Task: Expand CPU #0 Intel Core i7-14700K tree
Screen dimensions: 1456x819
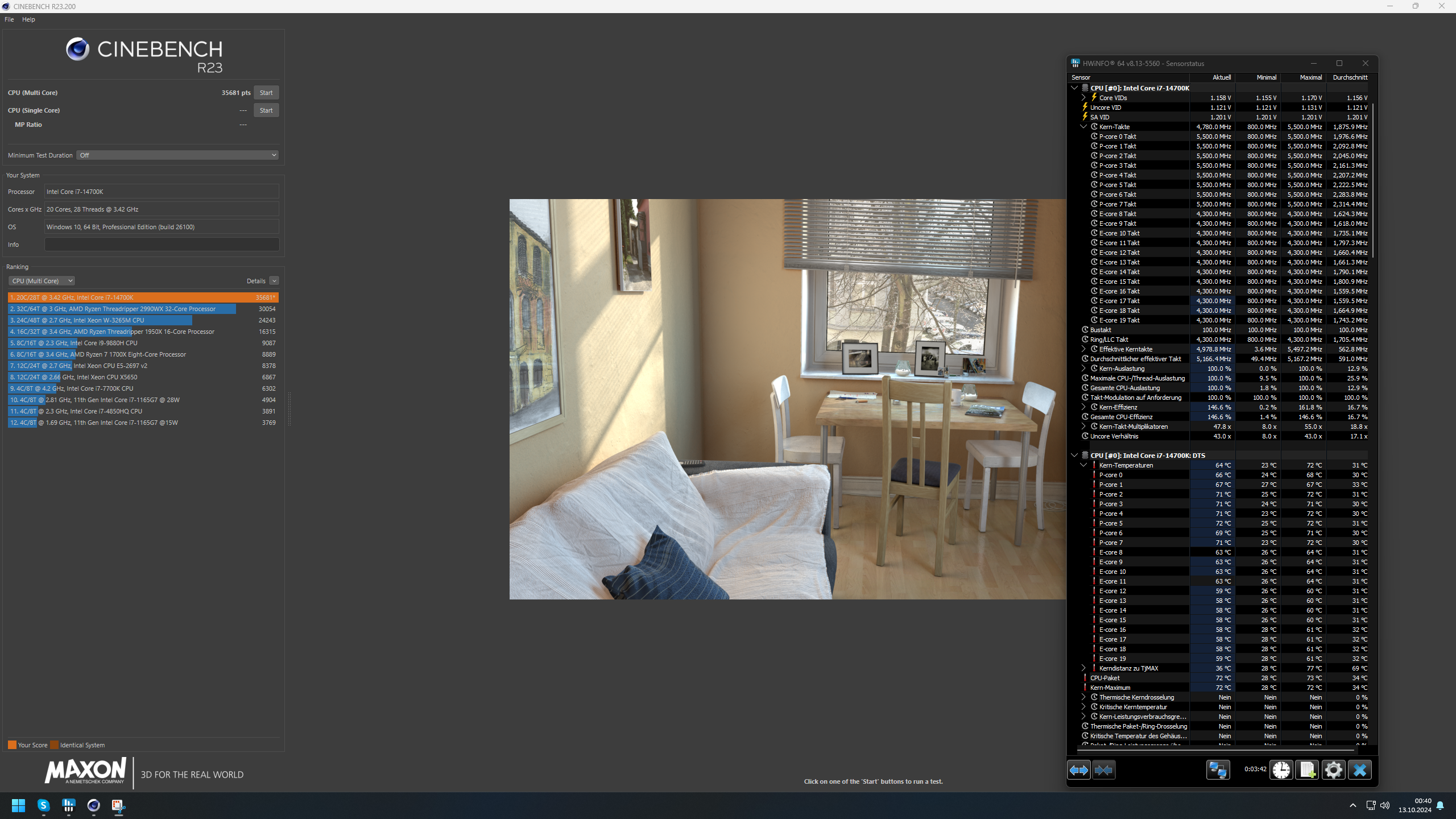Action: coord(1076,88)
